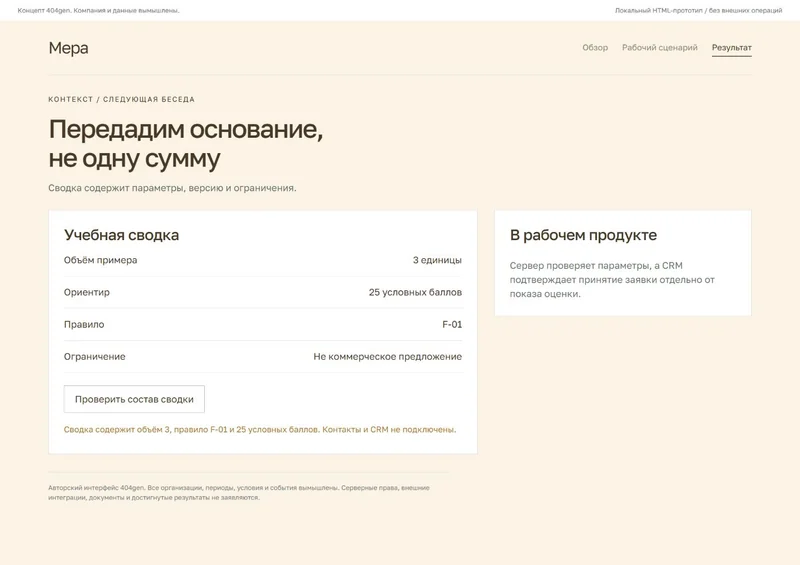Image resolution: width=800 pixels, height=565 pixels.
Task: Click the rule value F-01
Action: pyautogui.click(x=452, y=325)
